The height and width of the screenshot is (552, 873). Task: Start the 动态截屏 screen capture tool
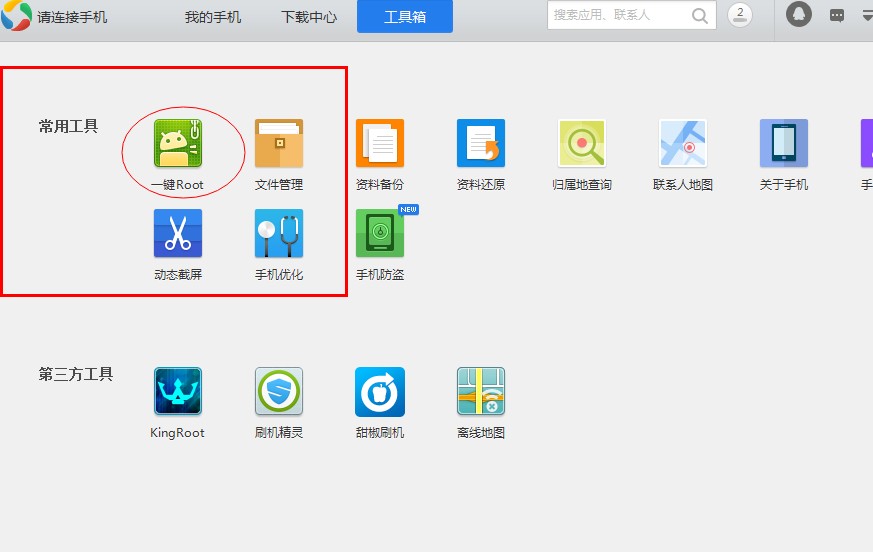coord(178,234)
